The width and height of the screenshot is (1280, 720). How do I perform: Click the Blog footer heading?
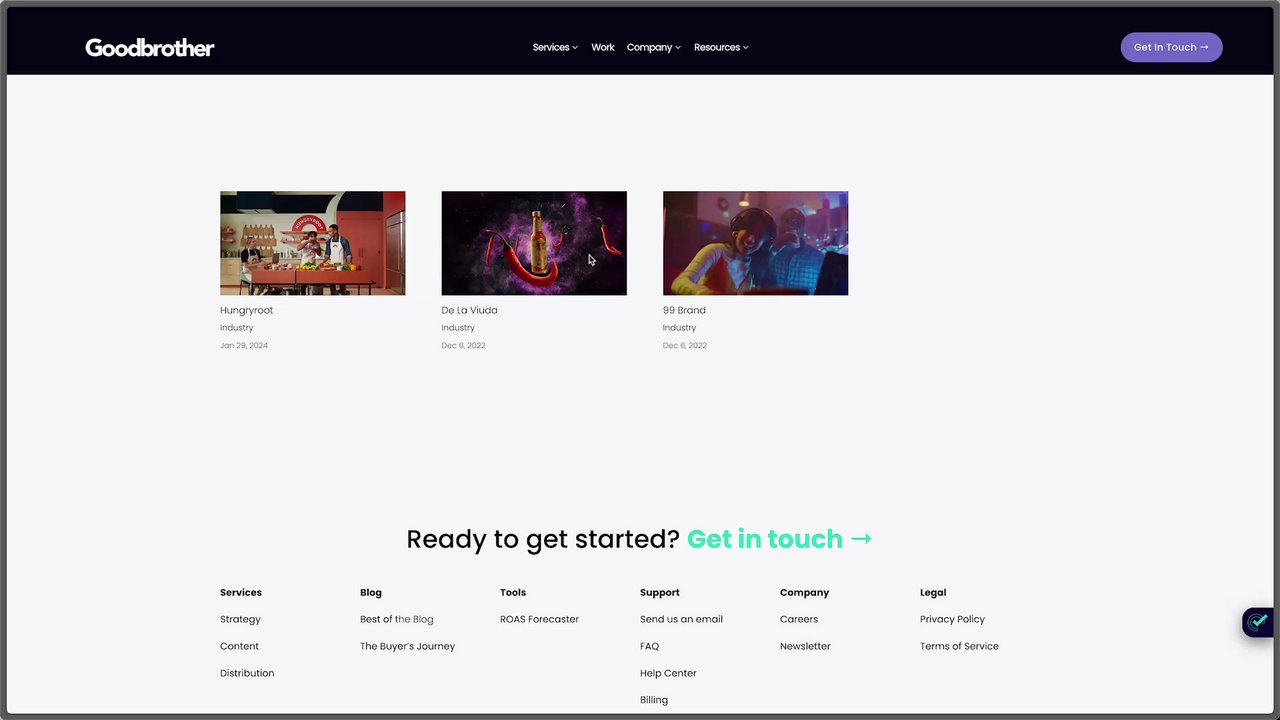tap(371, 592)
